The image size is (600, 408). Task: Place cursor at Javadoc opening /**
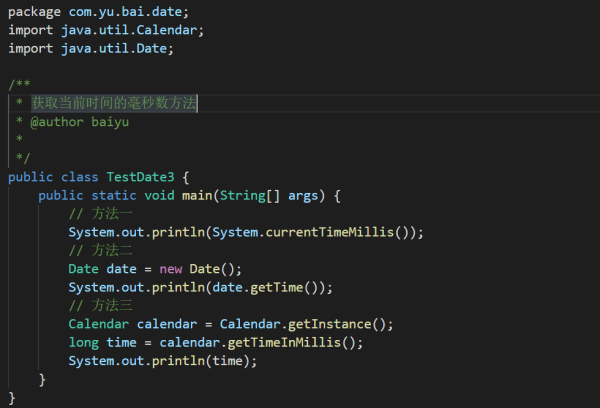[x=19, y=84]
